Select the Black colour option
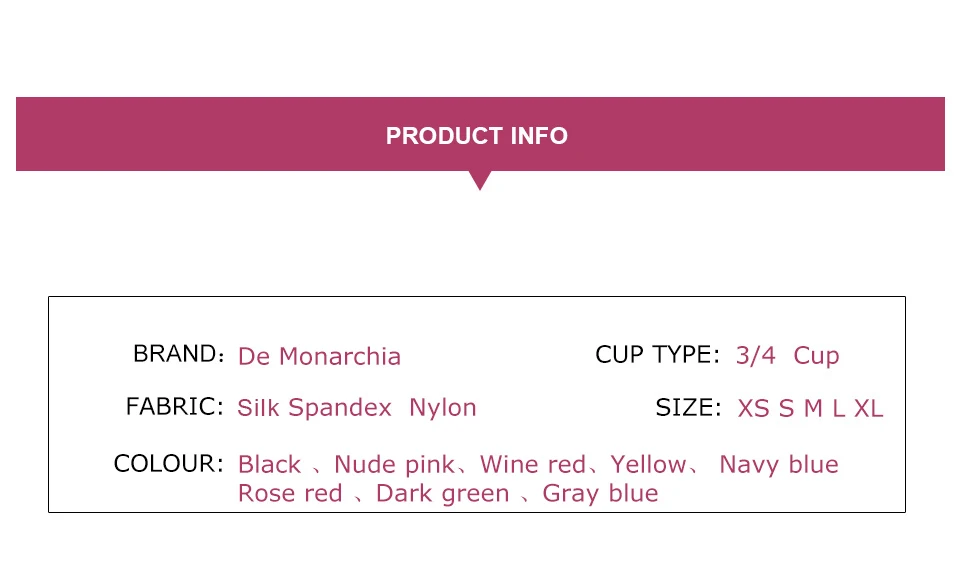 click(269, 465)
